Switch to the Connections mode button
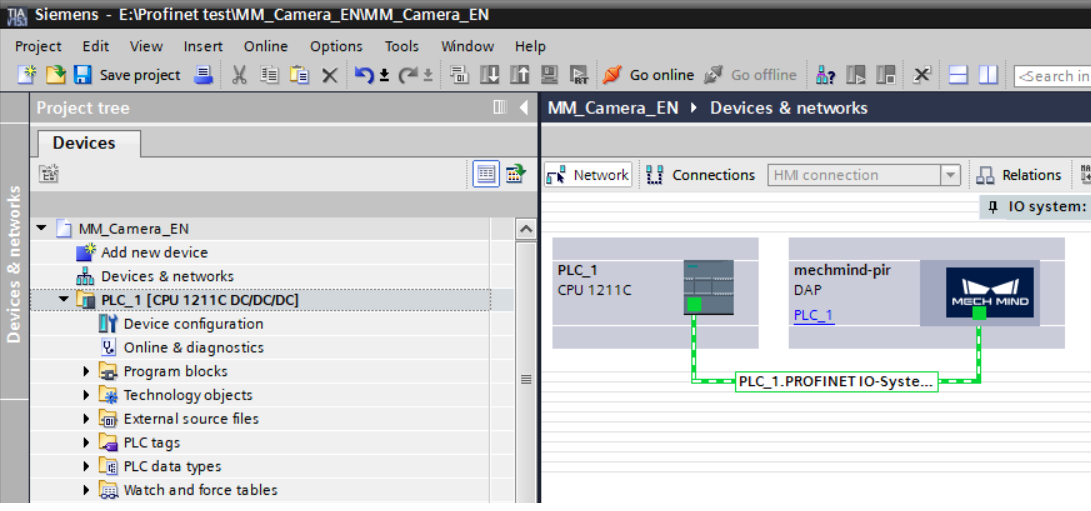Viewport: 1091px width, 511px height. (700, 175)
